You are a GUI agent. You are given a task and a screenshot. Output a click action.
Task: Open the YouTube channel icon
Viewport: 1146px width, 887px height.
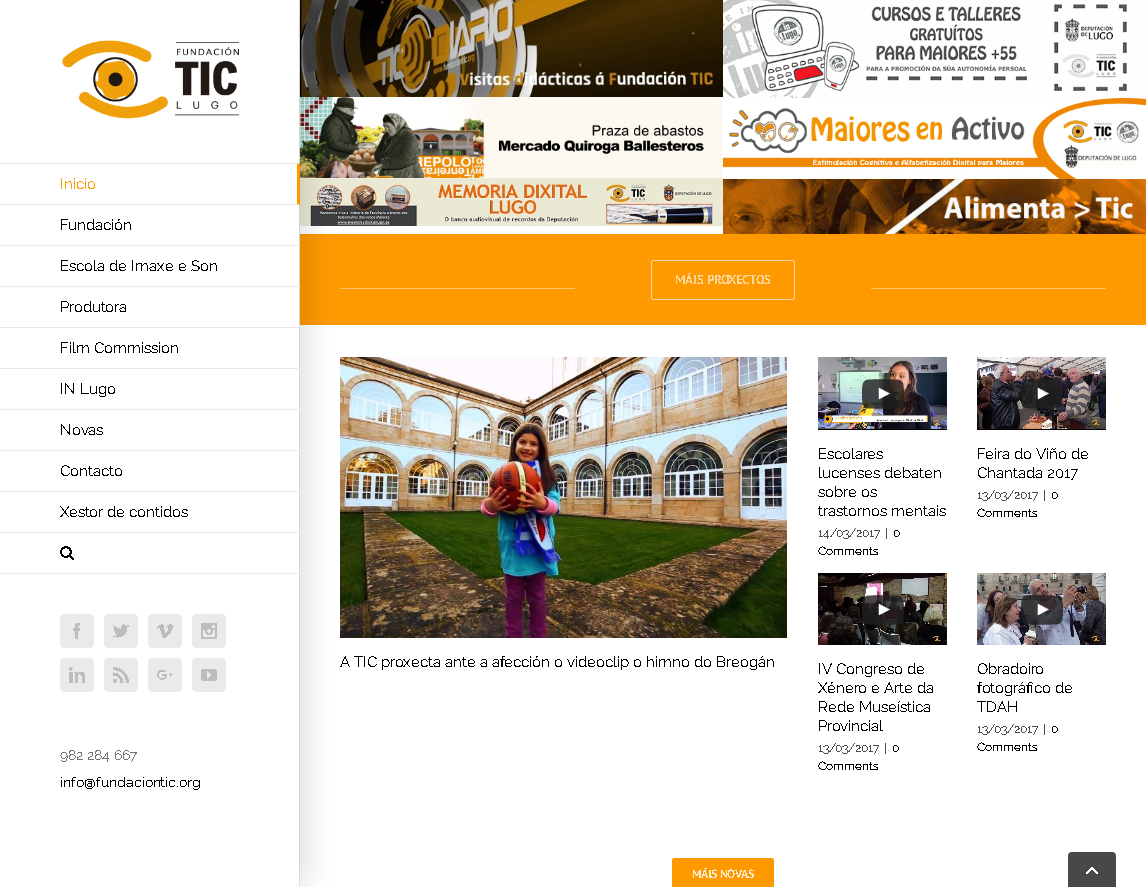[x=209, y=675]
